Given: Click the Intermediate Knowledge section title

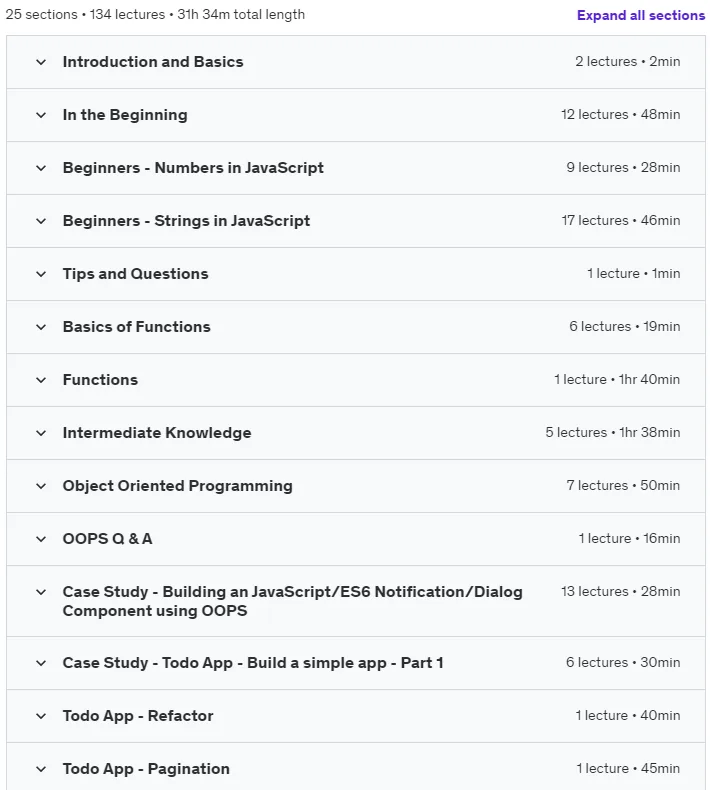Looking at the screenshot, I should coord(157,433).
